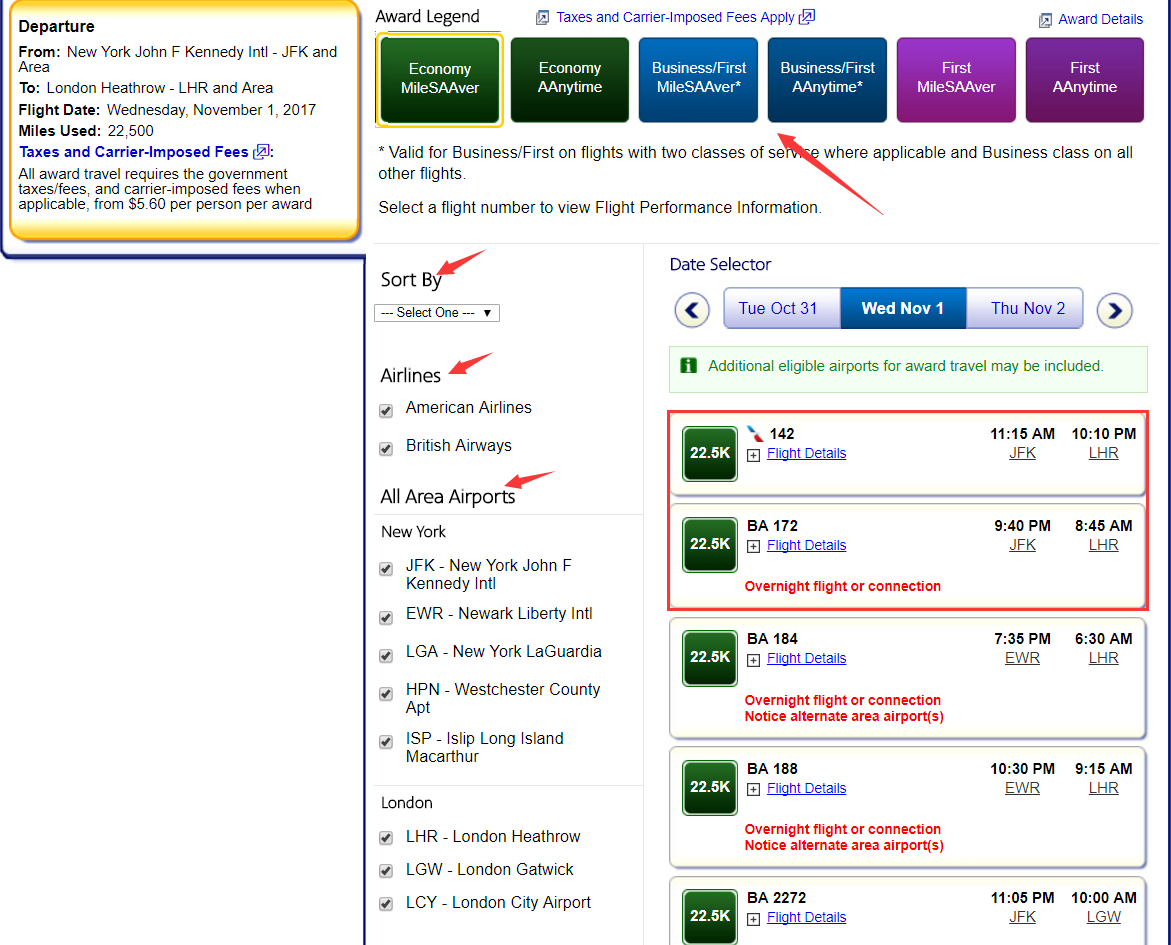This screenshot has height=945, width=1171.
Task: Click 22.5K award badge for BA 188
Action: (x=709, y=787)
